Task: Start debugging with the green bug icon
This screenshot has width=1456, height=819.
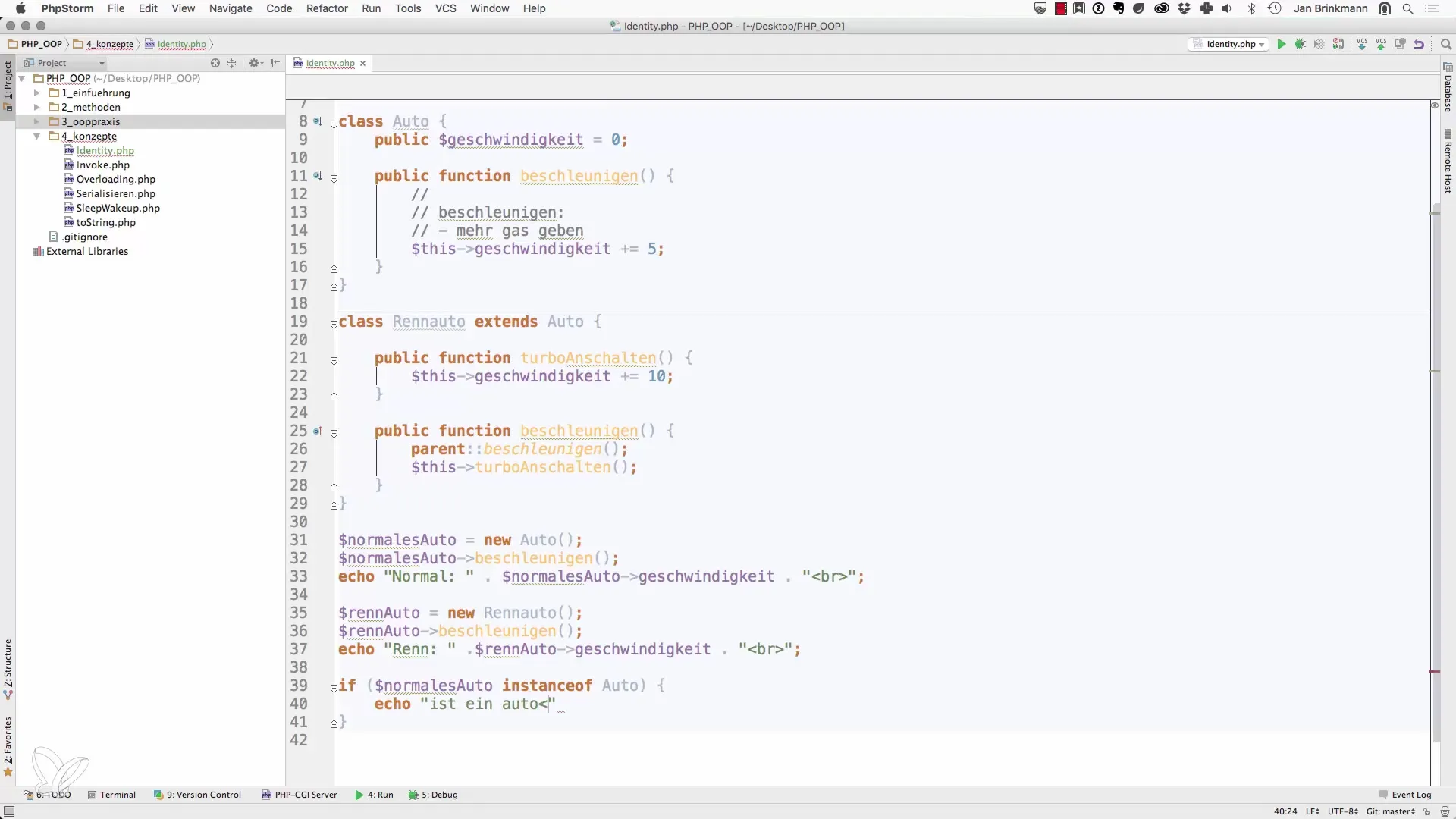Action: click(1301, 44)
